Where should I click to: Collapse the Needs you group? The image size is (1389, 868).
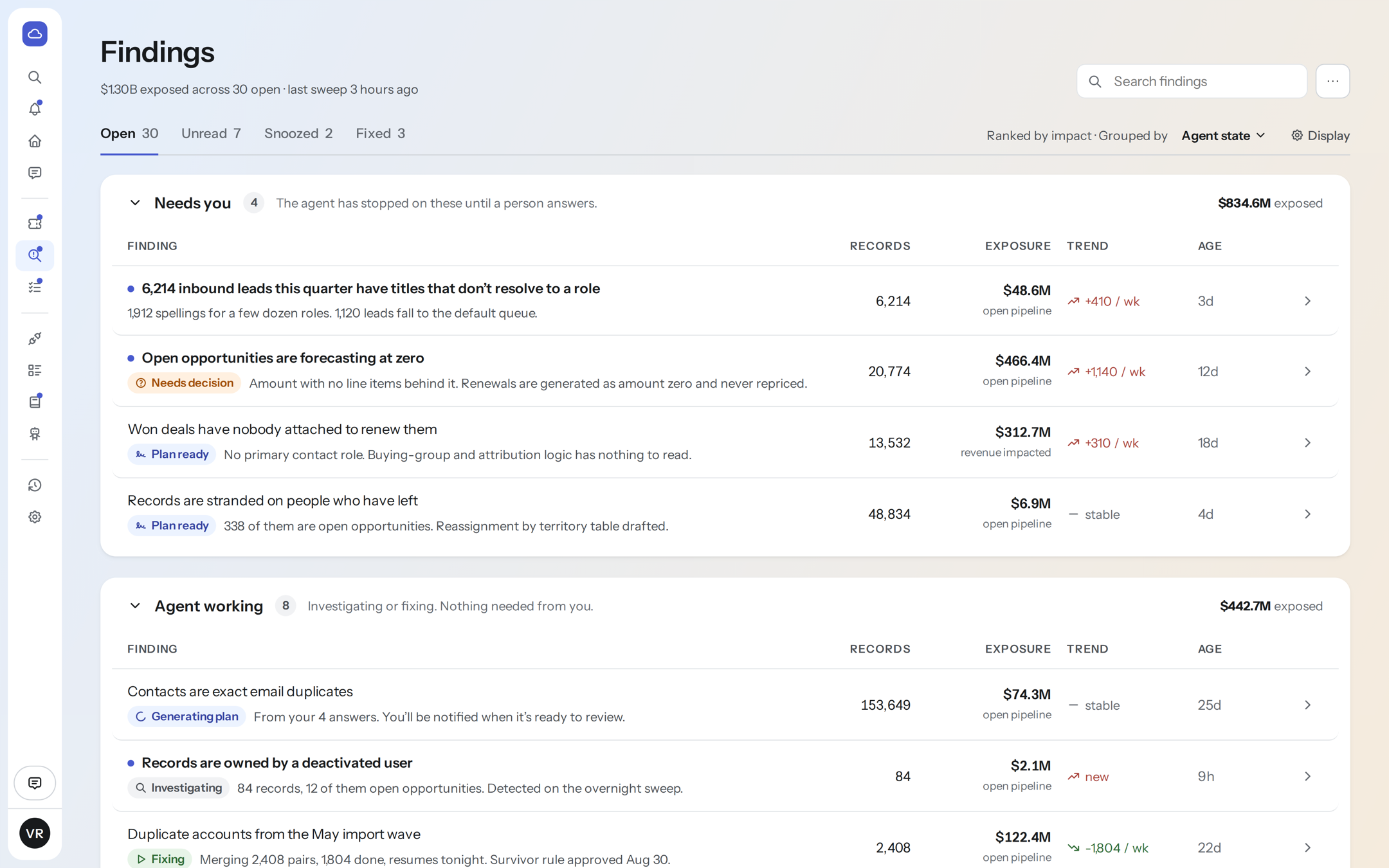[x=135, y=203]
